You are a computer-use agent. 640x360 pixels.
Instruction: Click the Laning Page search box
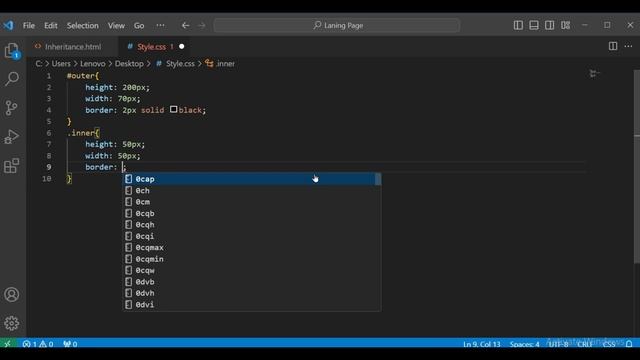coord(337,25)
